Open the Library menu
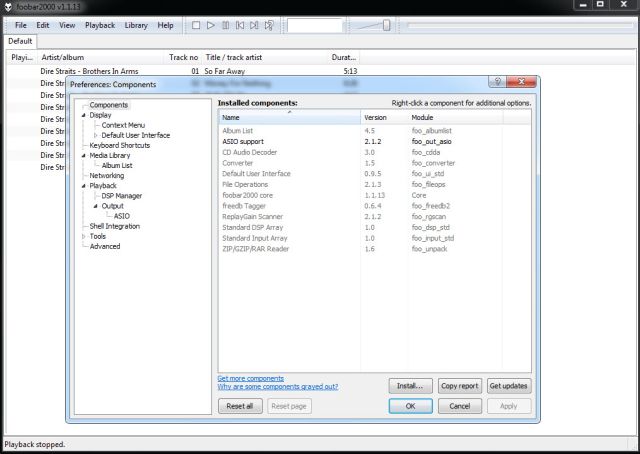 click(136, 25)
